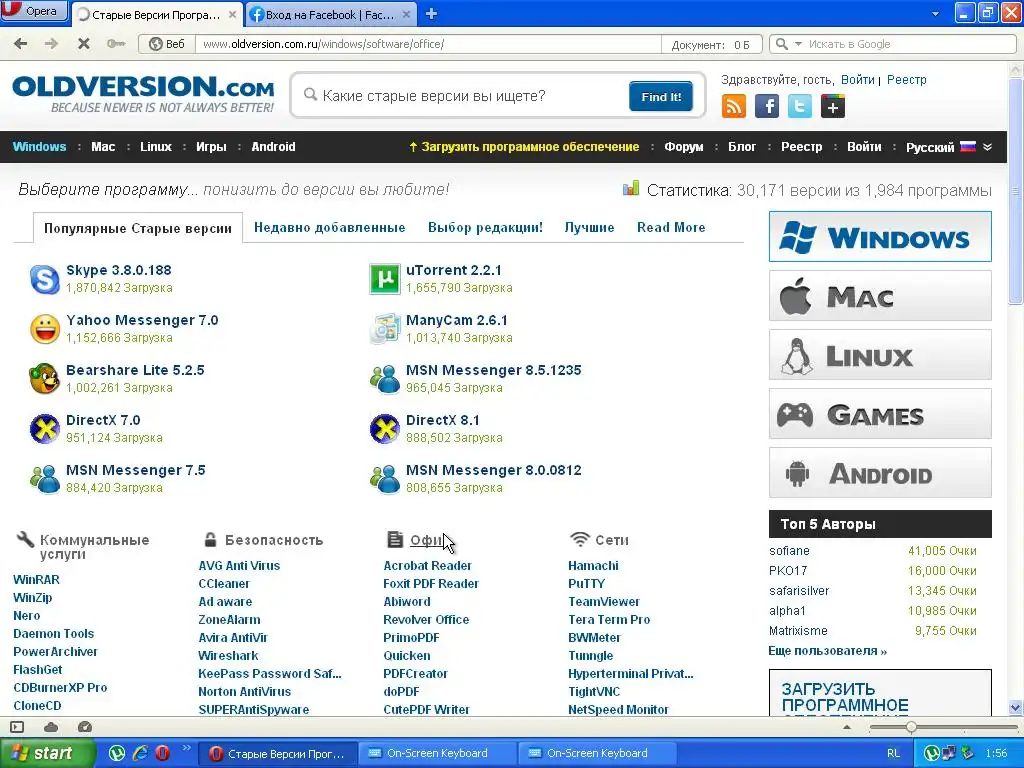
Task: Open the Opera menu button
Action: (34, 11)
